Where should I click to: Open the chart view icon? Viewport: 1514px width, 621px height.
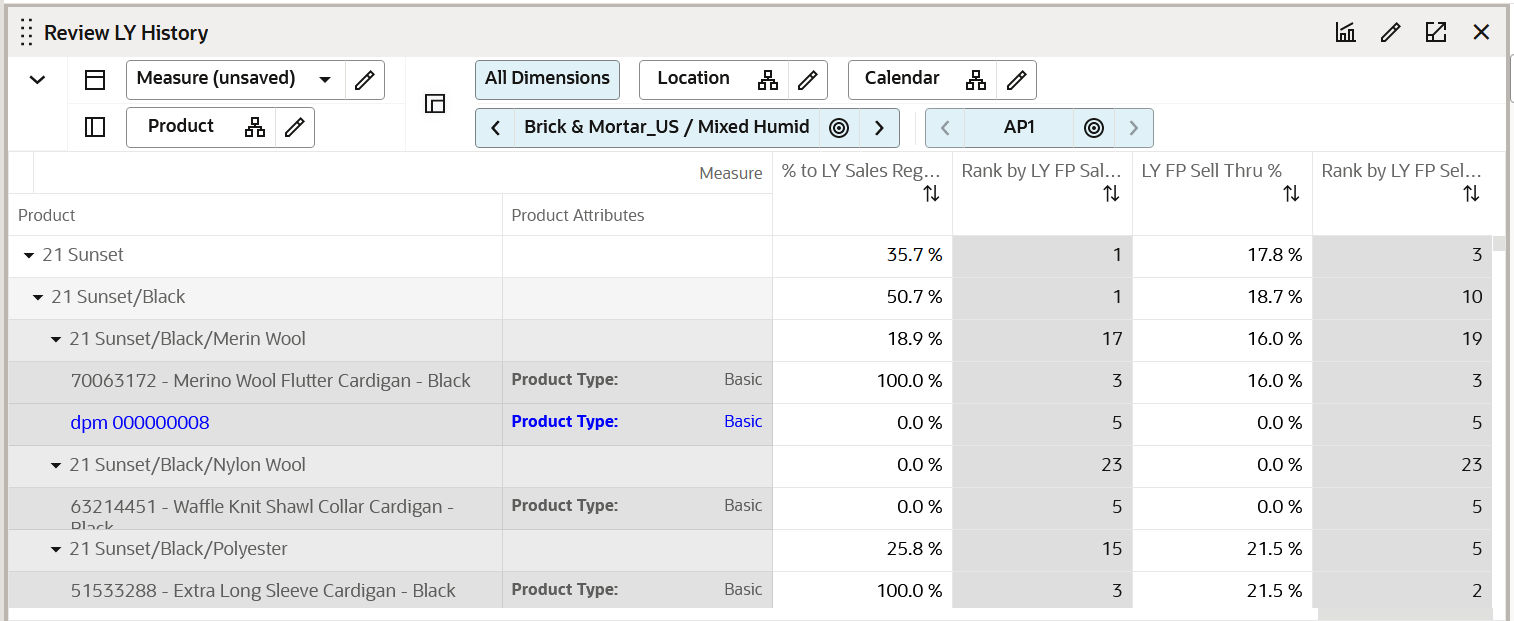pyautogui.click(x=1345, y=33)
